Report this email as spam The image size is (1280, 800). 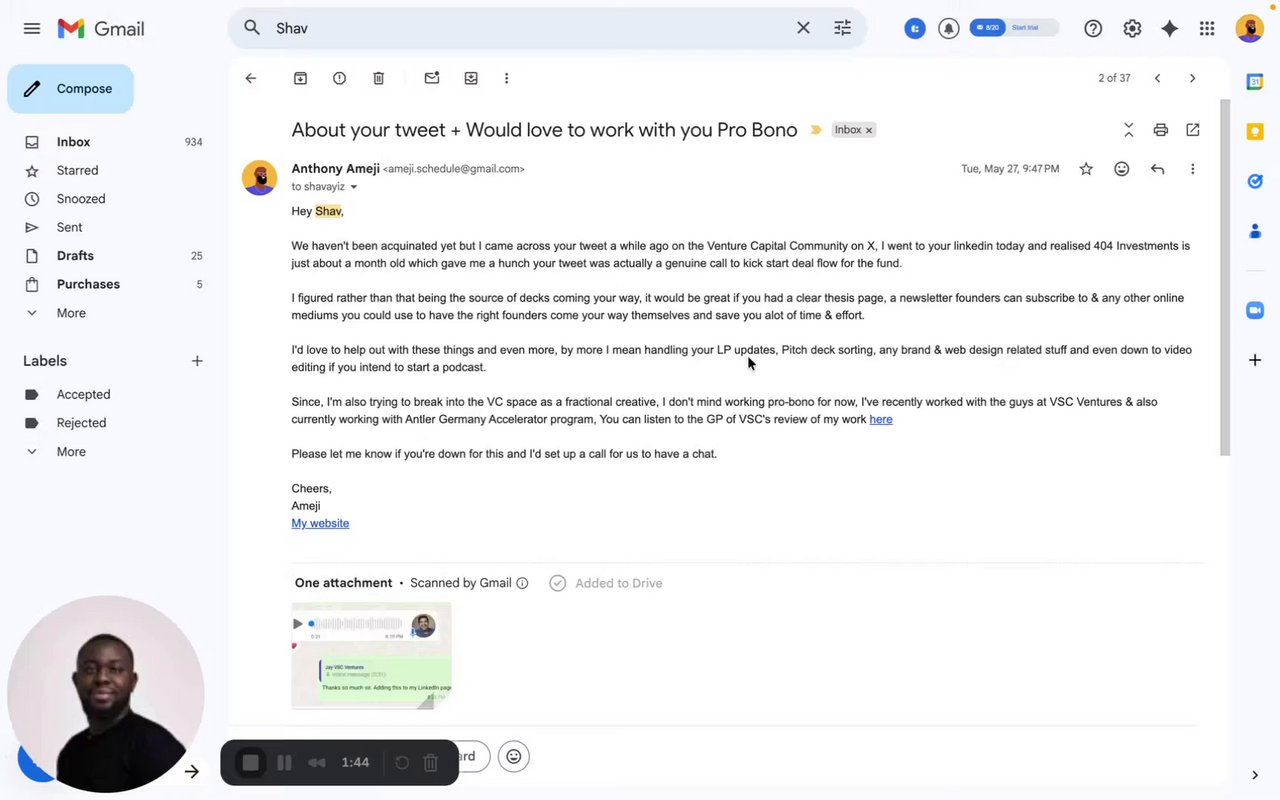pos(339,78)
